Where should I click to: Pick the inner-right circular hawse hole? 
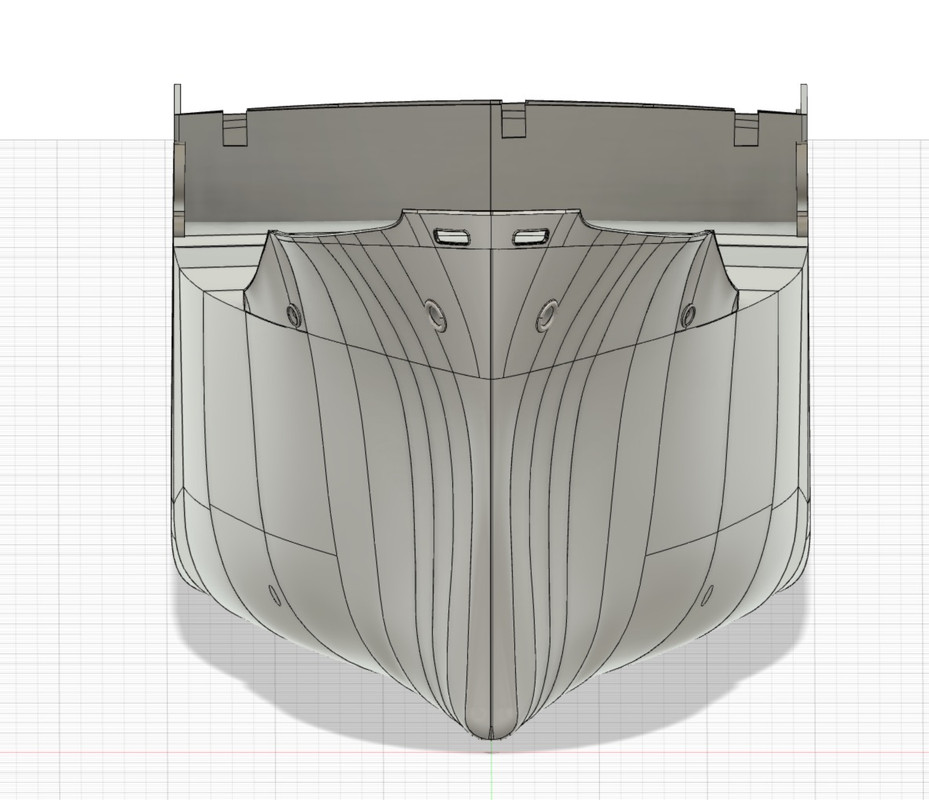(546, 315)
